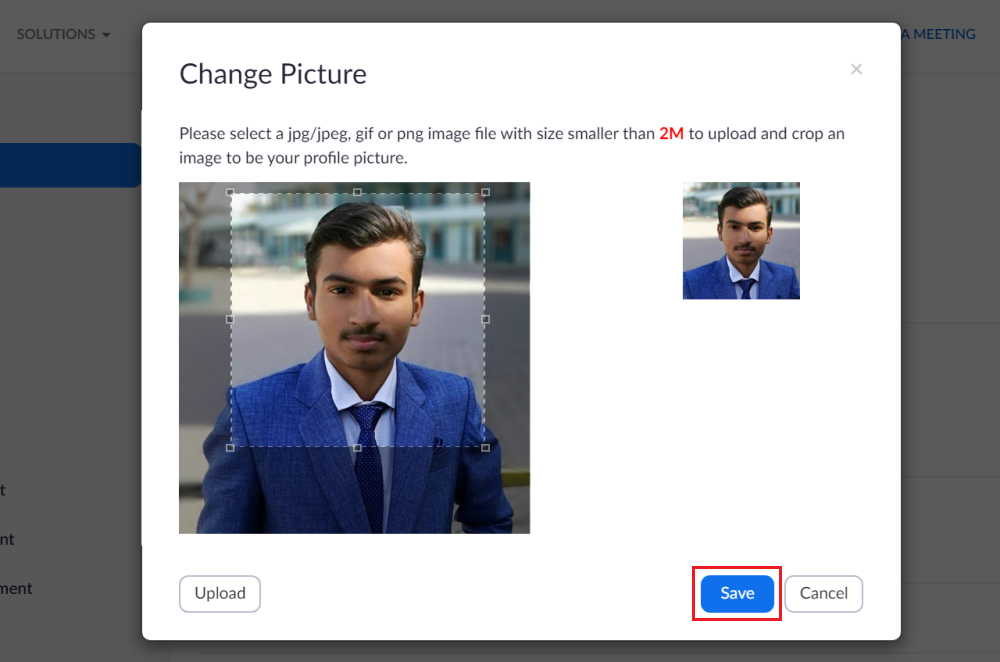The image size is (1000, 662).
Task: Close the Change Picture dialog with X
Action: coord(855,69)
